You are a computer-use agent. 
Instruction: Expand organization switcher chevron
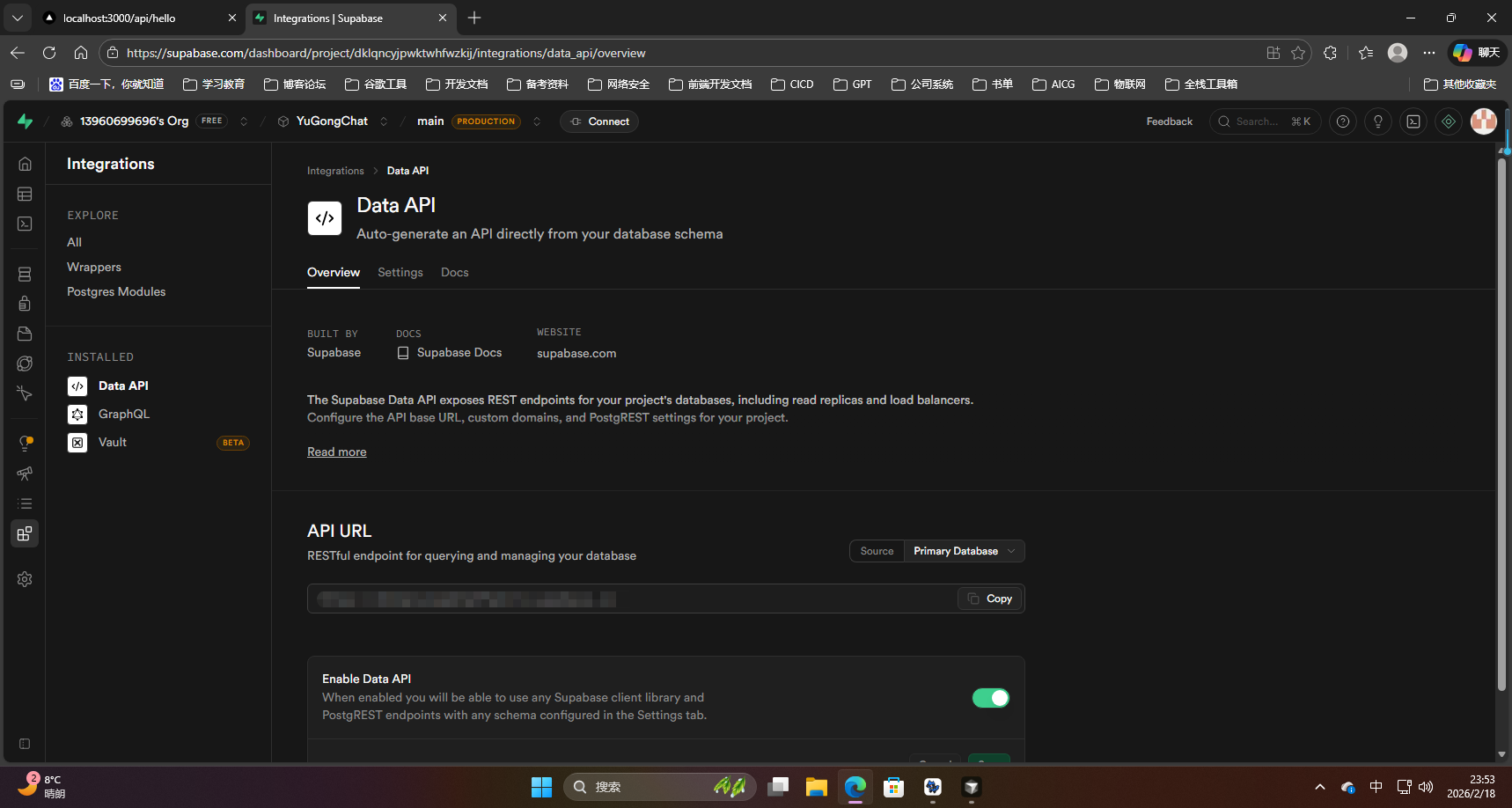[x=244, y=121]
